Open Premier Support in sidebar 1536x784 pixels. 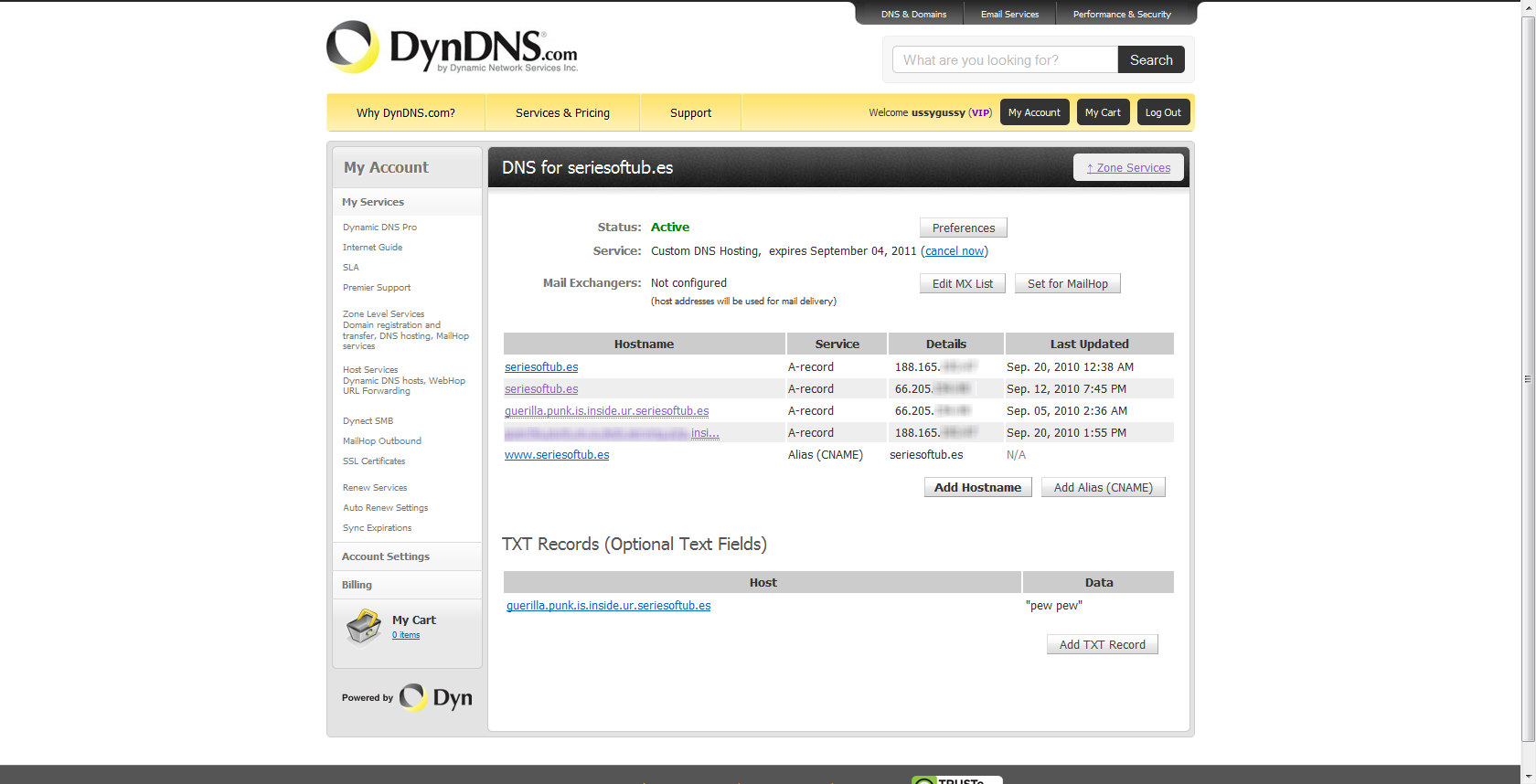pyautogui.click(x=377, y=287)
